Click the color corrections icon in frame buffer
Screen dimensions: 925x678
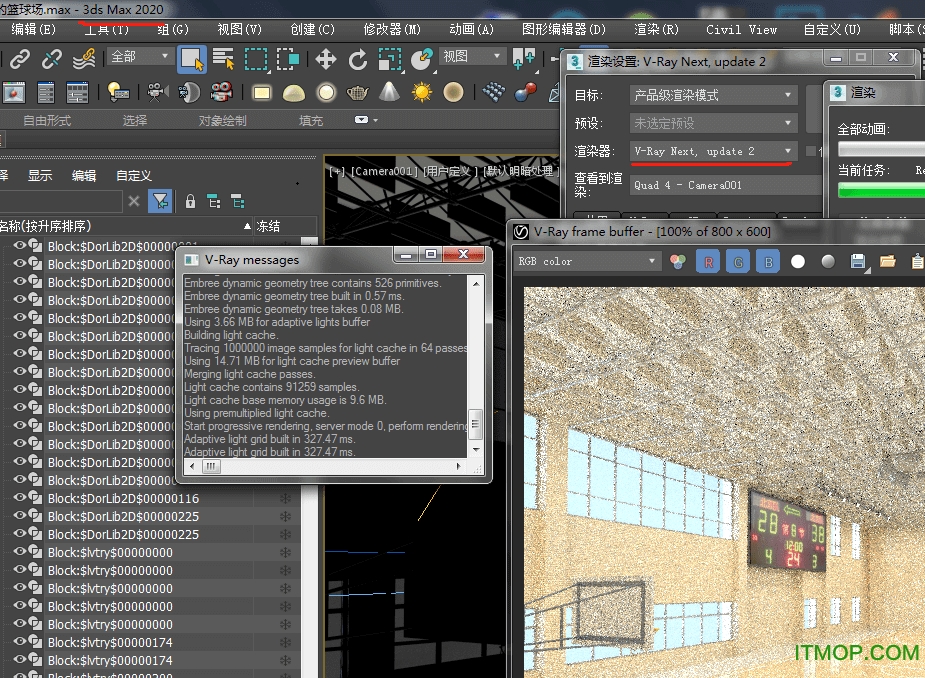tap(678, 261)
